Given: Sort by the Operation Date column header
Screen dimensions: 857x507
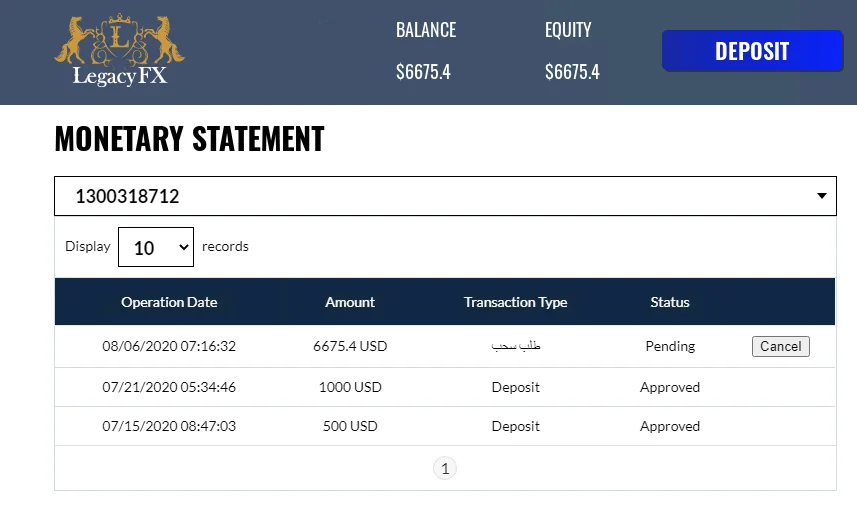Looking at the screenshot, I should point(169,302).
